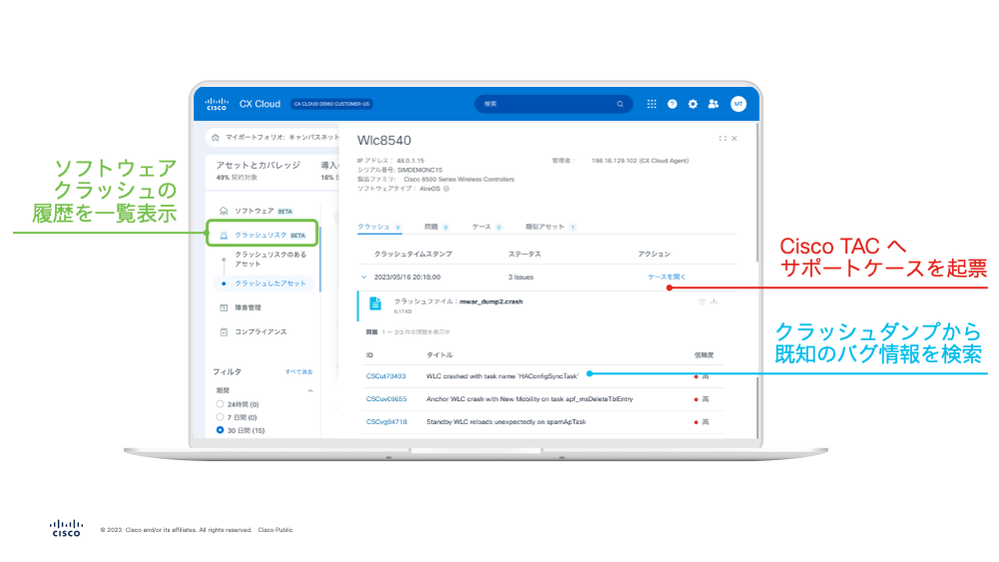
Task: Close the Wlc8540 detail panel
Action: pos(735,138)
